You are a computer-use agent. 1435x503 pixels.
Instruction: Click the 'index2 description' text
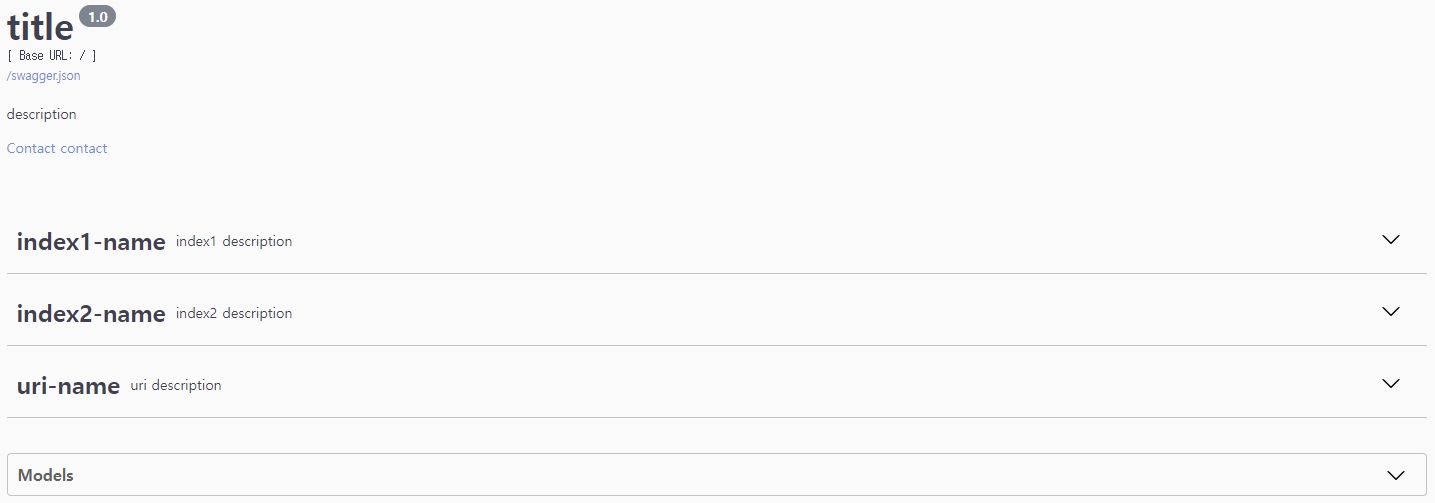[x=234, y=313]
